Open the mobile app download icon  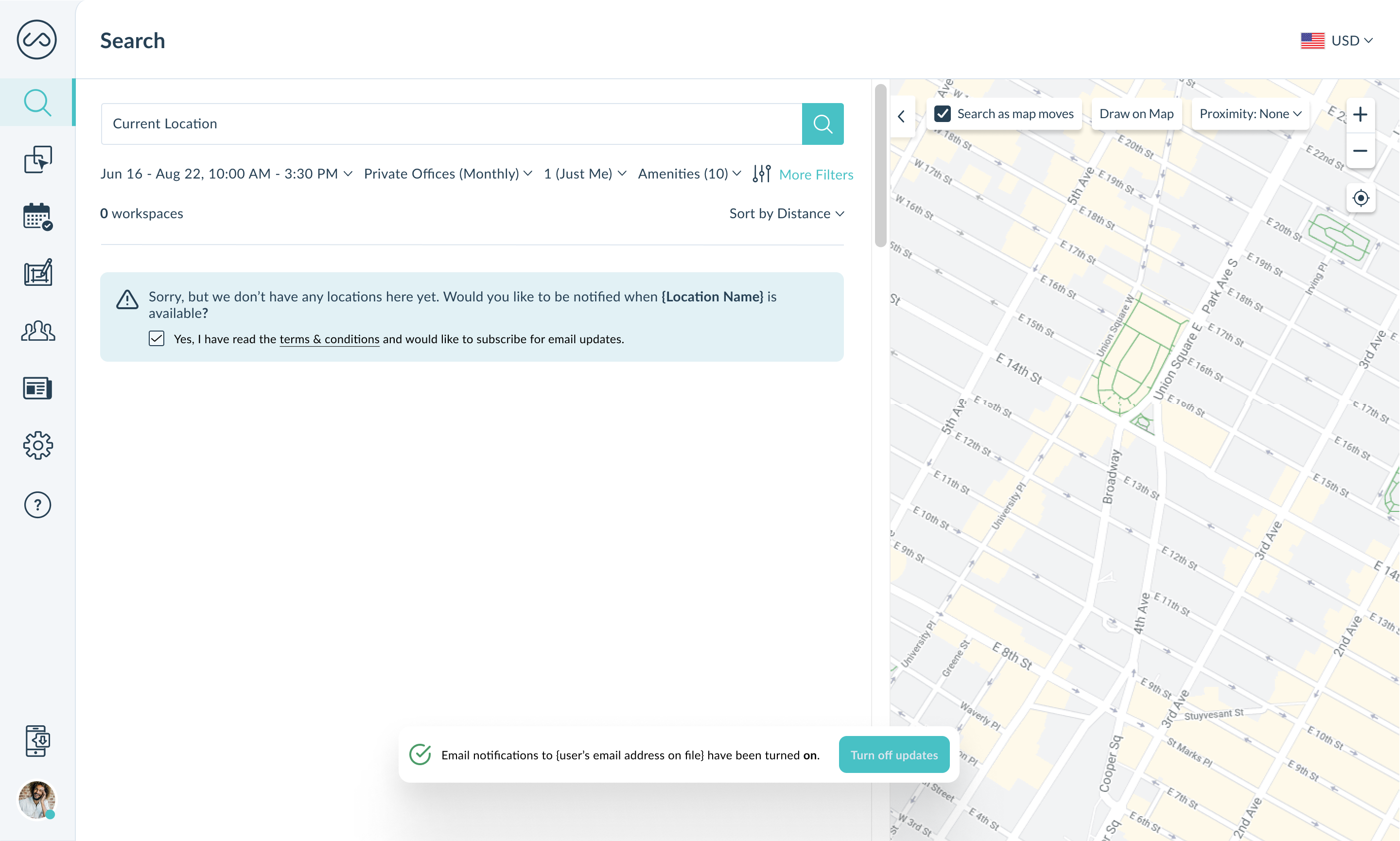(x=37, y=741)
